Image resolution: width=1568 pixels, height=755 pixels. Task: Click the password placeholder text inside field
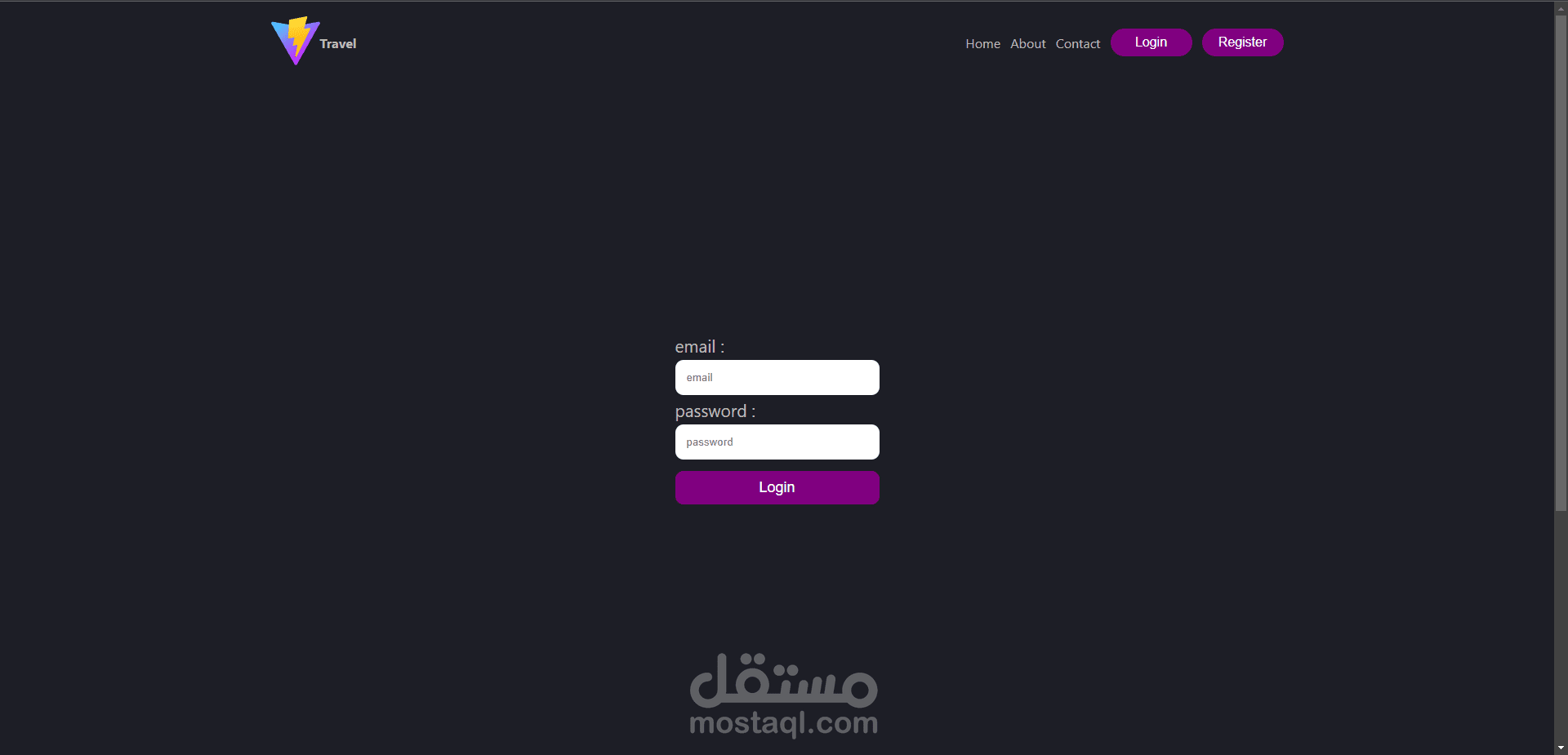click(x=709, y=442)
